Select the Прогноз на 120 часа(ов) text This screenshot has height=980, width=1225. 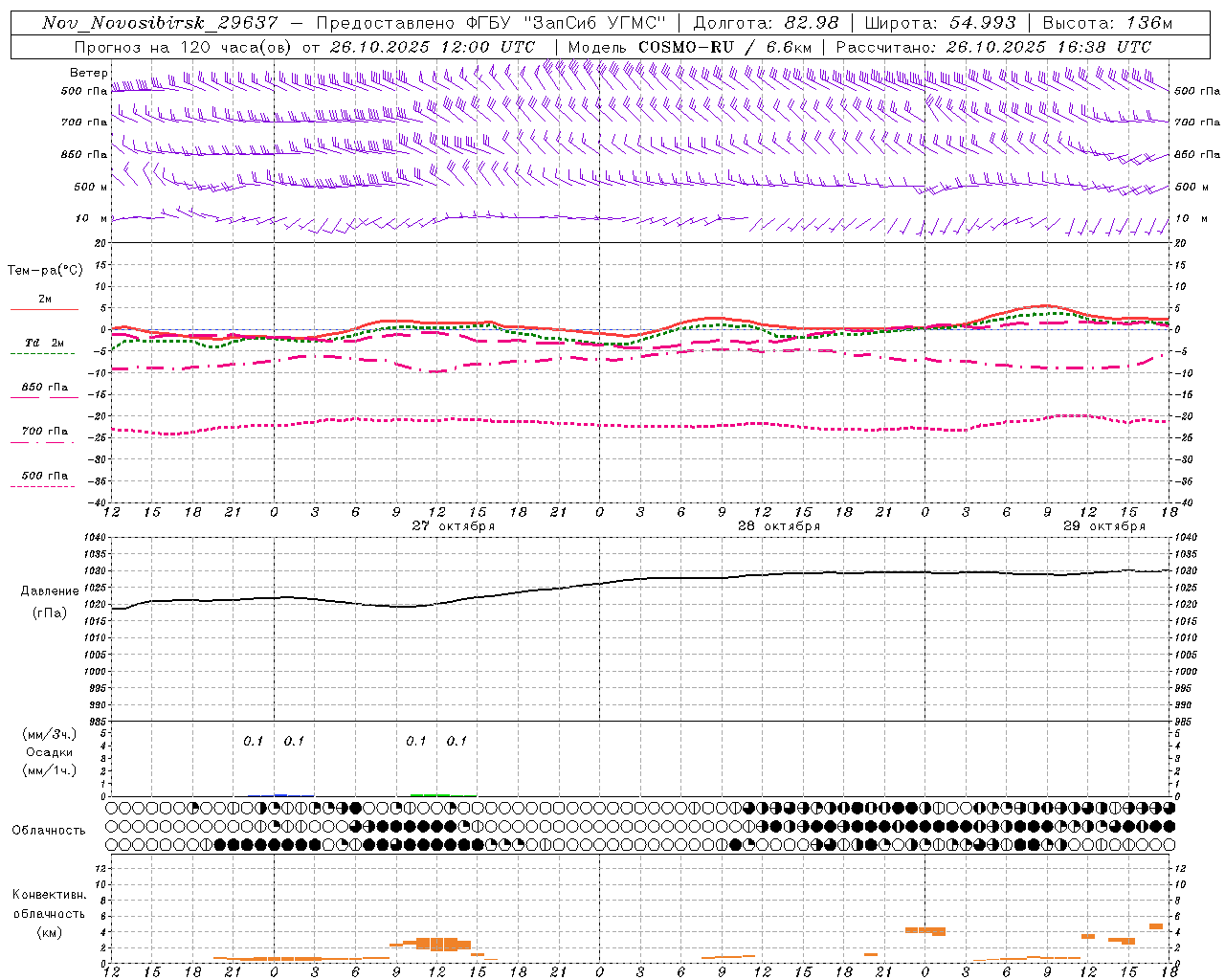pos(184,47)
